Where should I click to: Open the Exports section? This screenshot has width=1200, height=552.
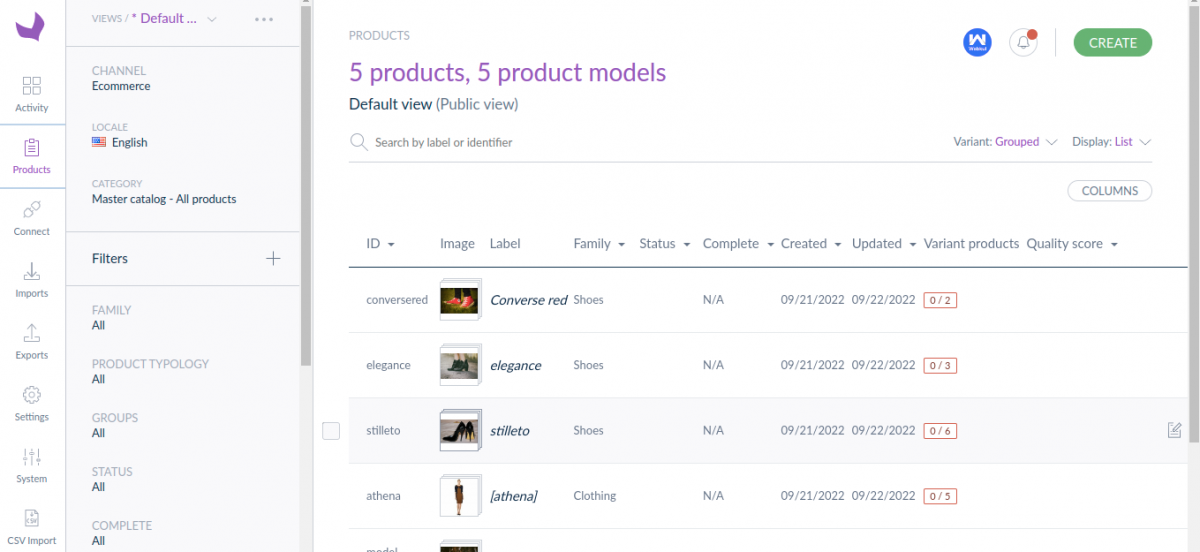[32, 342]
